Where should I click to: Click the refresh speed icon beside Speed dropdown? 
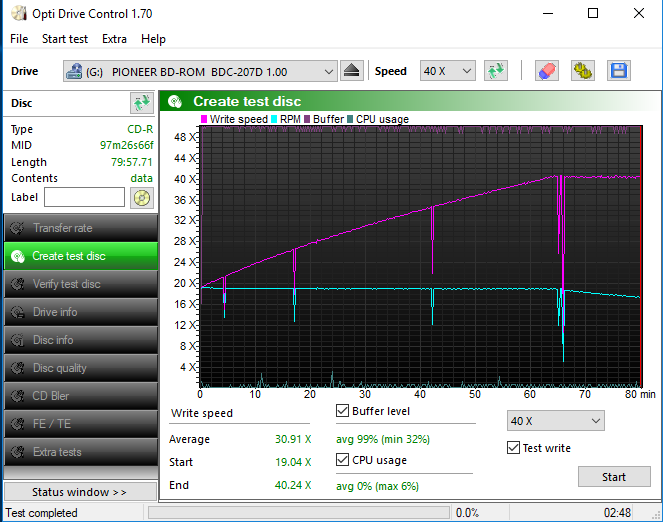click(496, 71)
